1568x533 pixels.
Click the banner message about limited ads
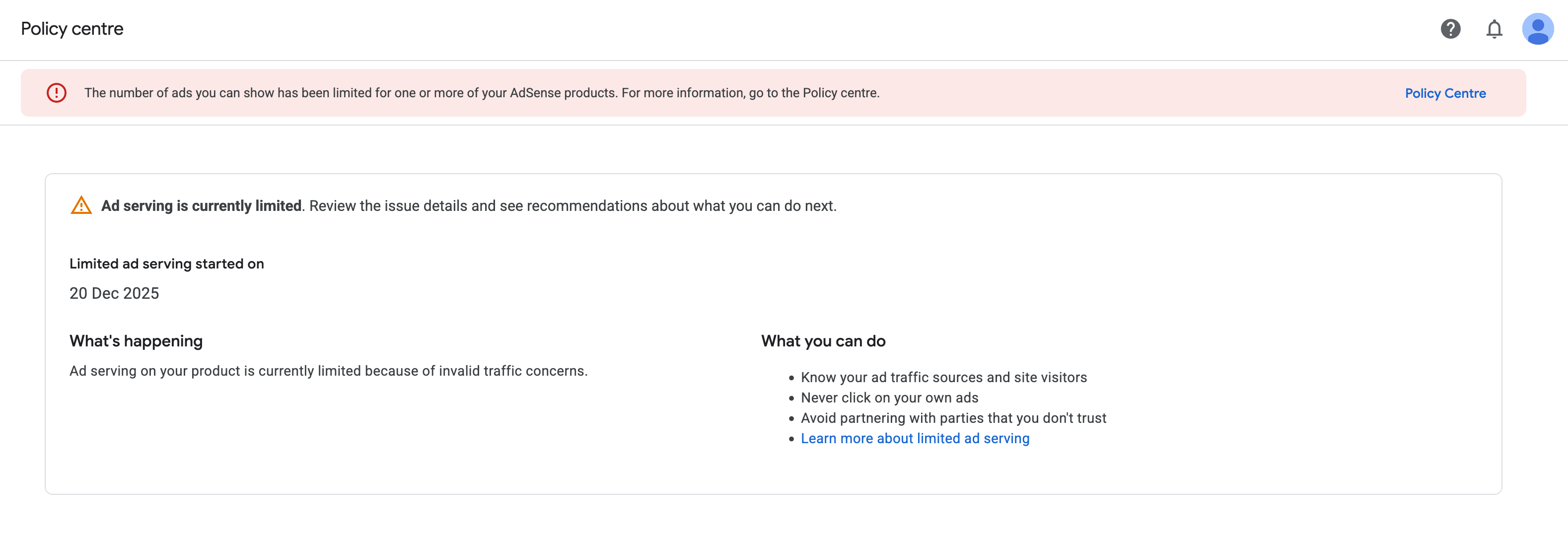pos(482,92)
